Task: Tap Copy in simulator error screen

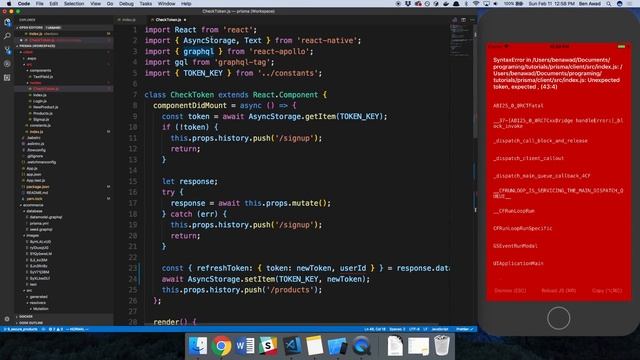Action: 607,291
